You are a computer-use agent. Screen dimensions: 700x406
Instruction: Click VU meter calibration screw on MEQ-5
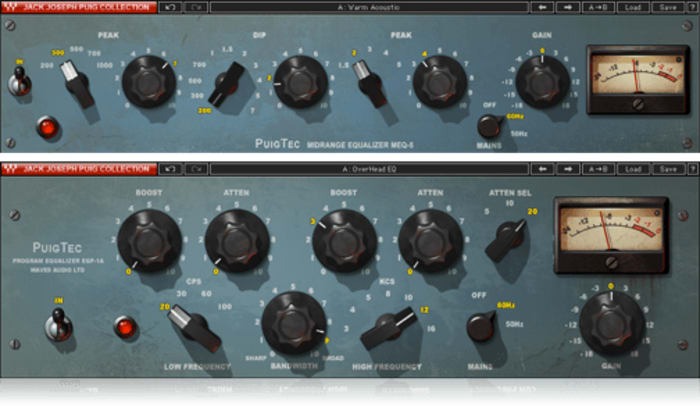[x=638, y=105]
